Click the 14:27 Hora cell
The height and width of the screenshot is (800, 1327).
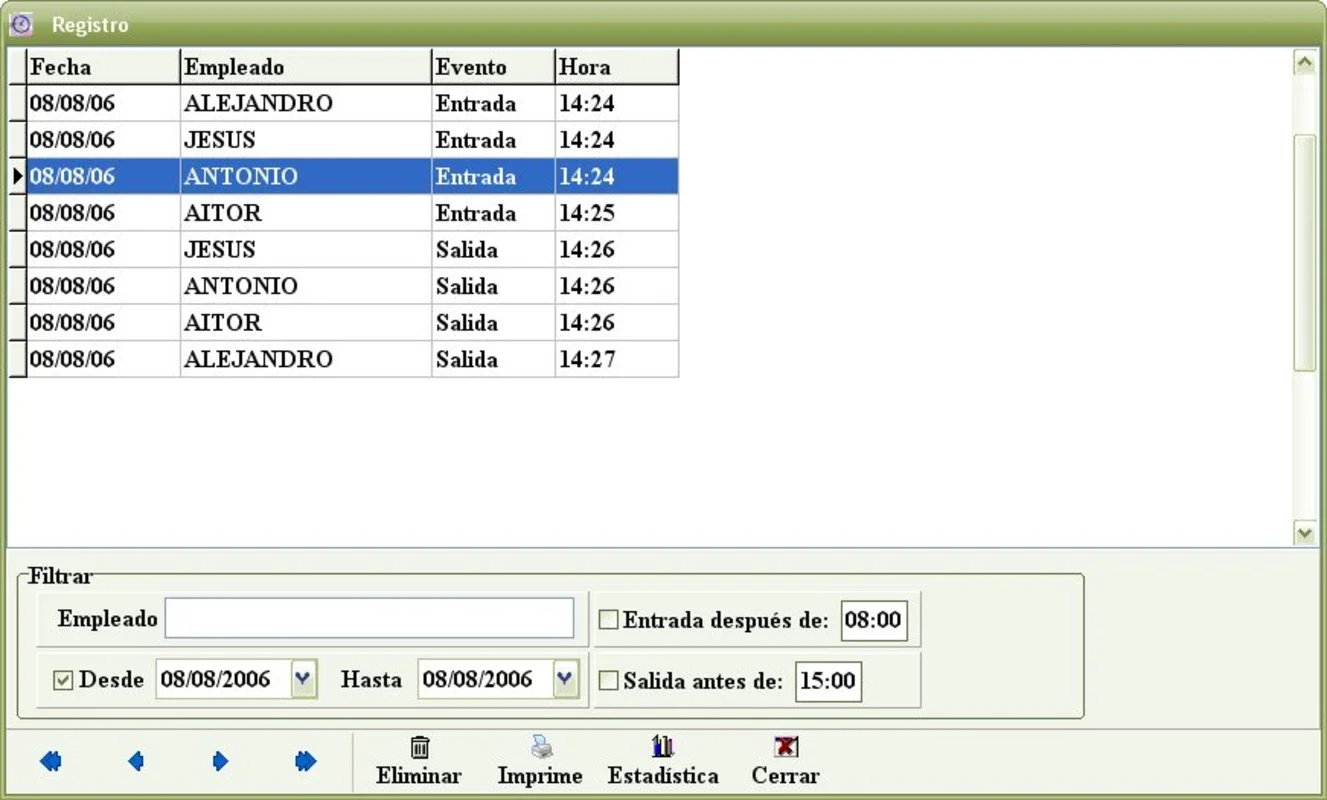pos(617,359)
